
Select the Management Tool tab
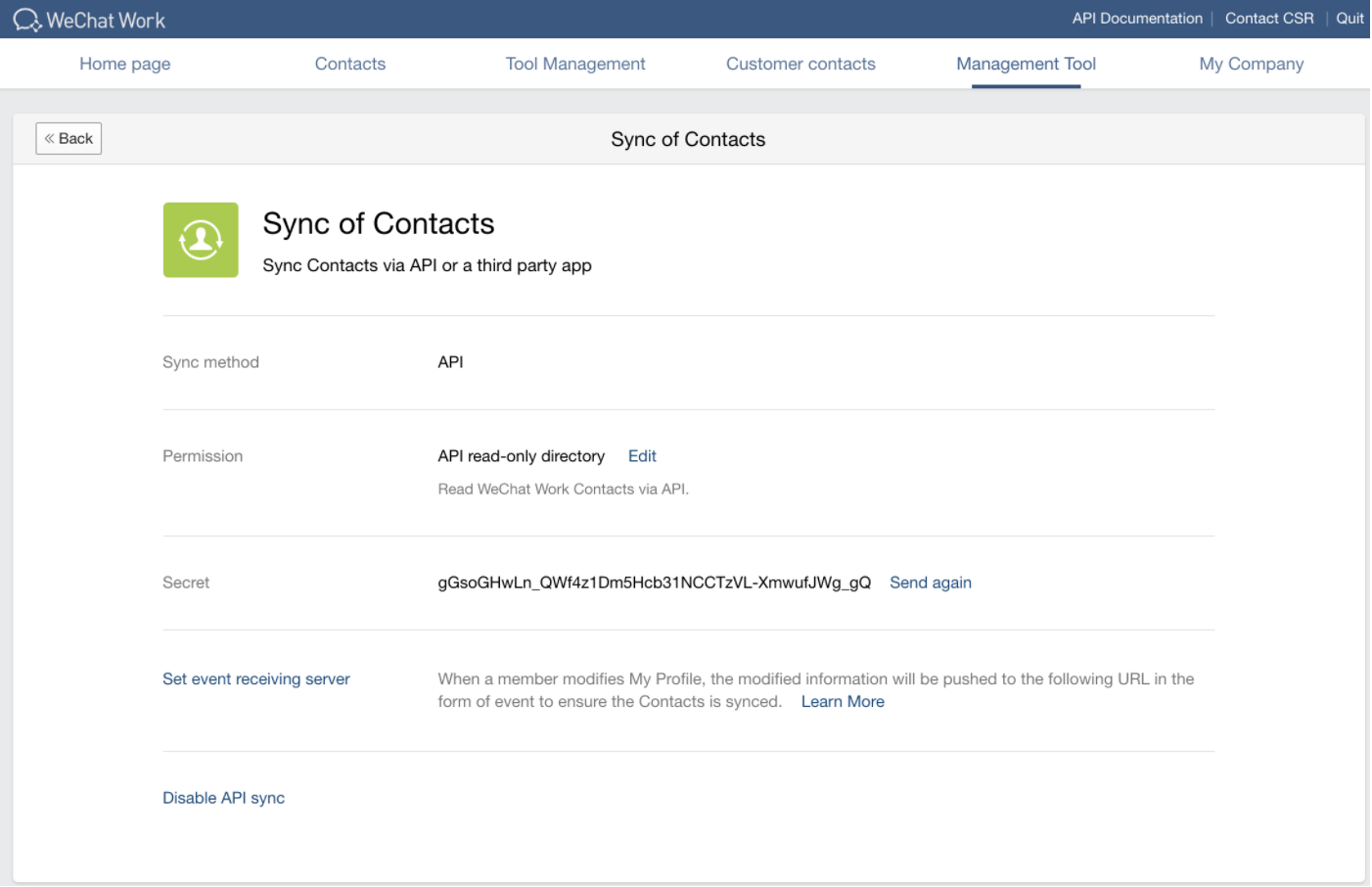(1026, 64)
